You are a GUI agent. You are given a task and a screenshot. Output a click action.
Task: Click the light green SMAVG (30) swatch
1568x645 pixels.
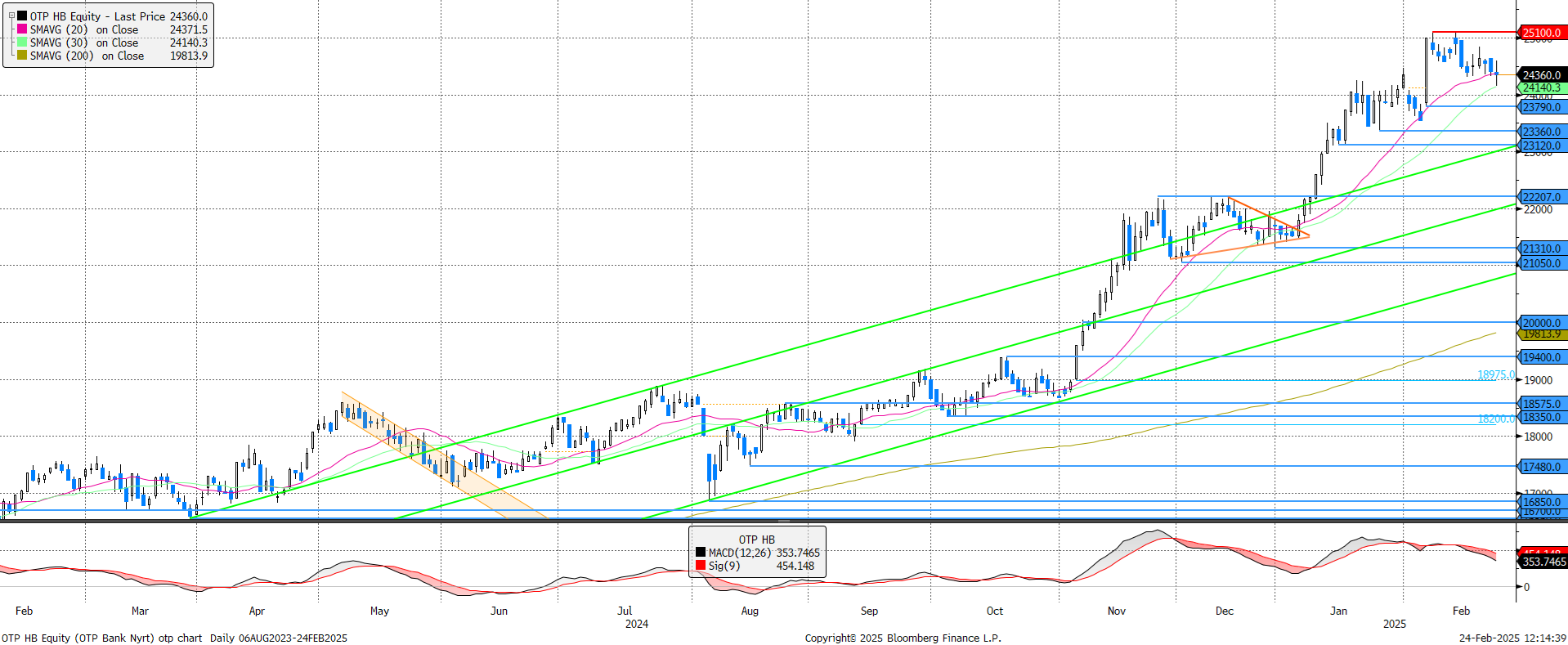point(22,42)
